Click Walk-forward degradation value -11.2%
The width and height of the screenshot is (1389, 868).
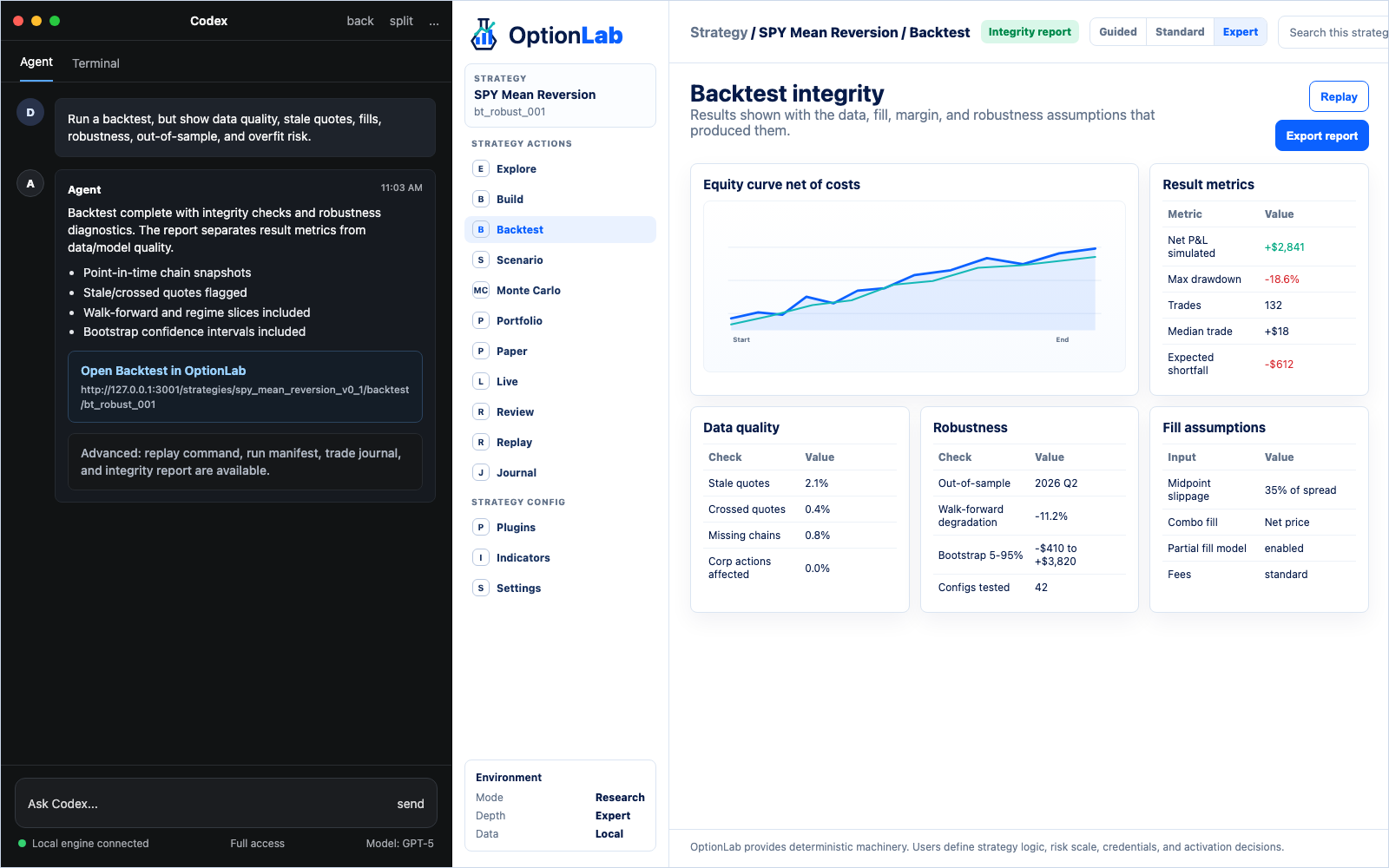click(x=1050, y=516)
